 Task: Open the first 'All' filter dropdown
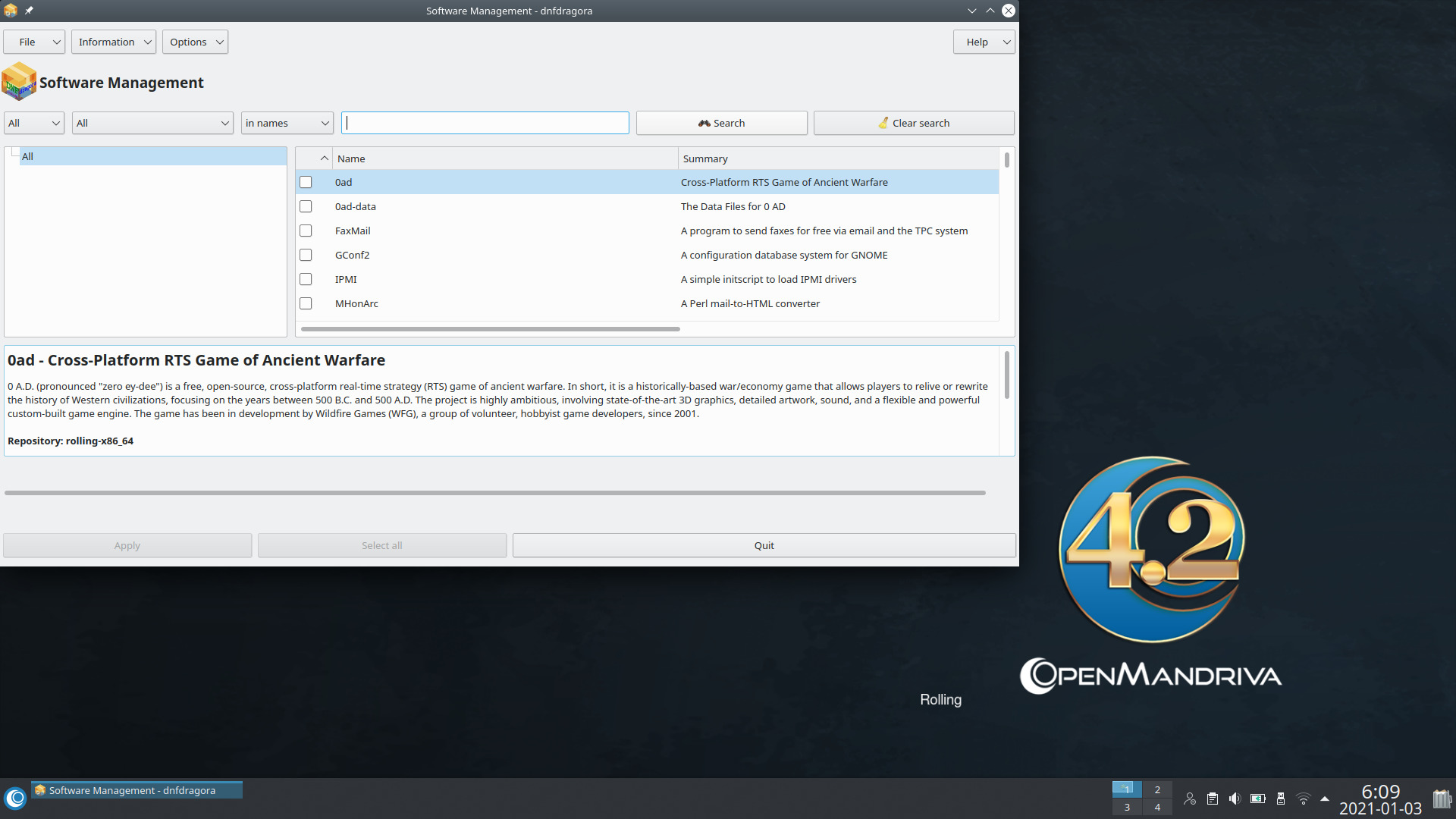tap(34, 123)
